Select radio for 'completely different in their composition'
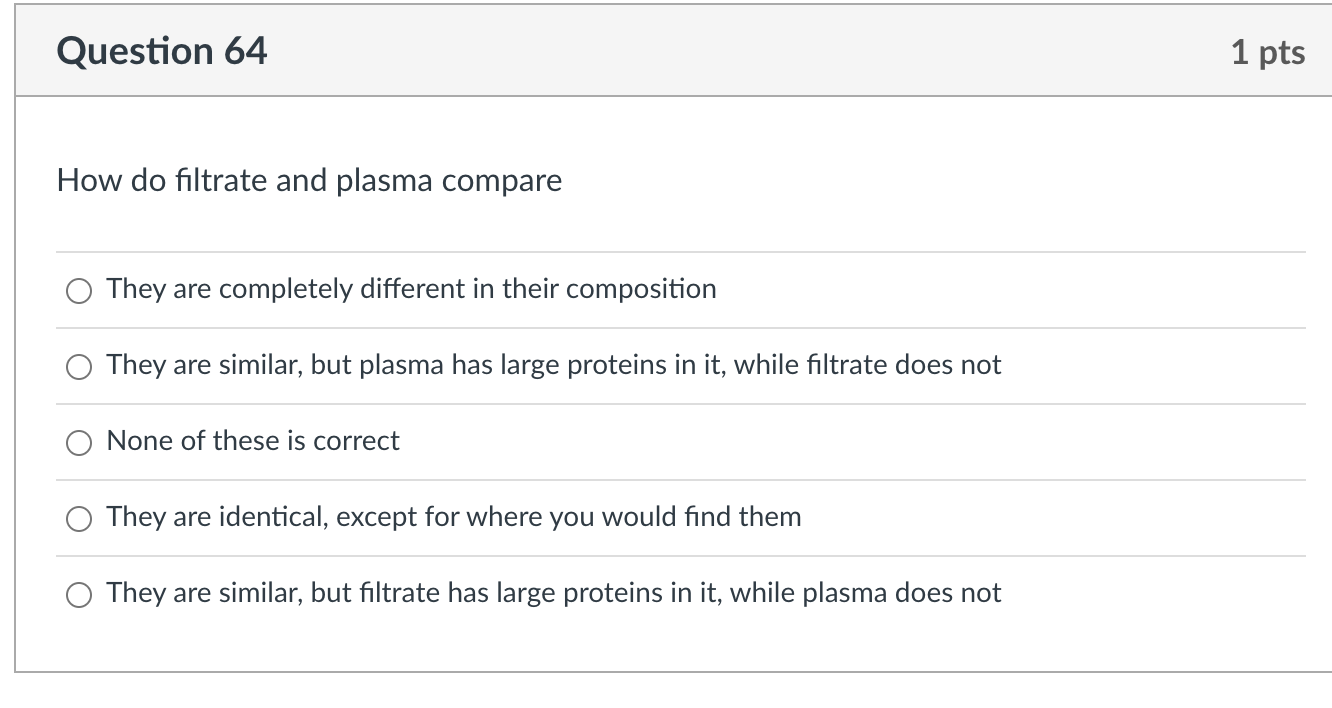Image resolution: width=1332 pixels, height=708 pixels. [79, 291]
